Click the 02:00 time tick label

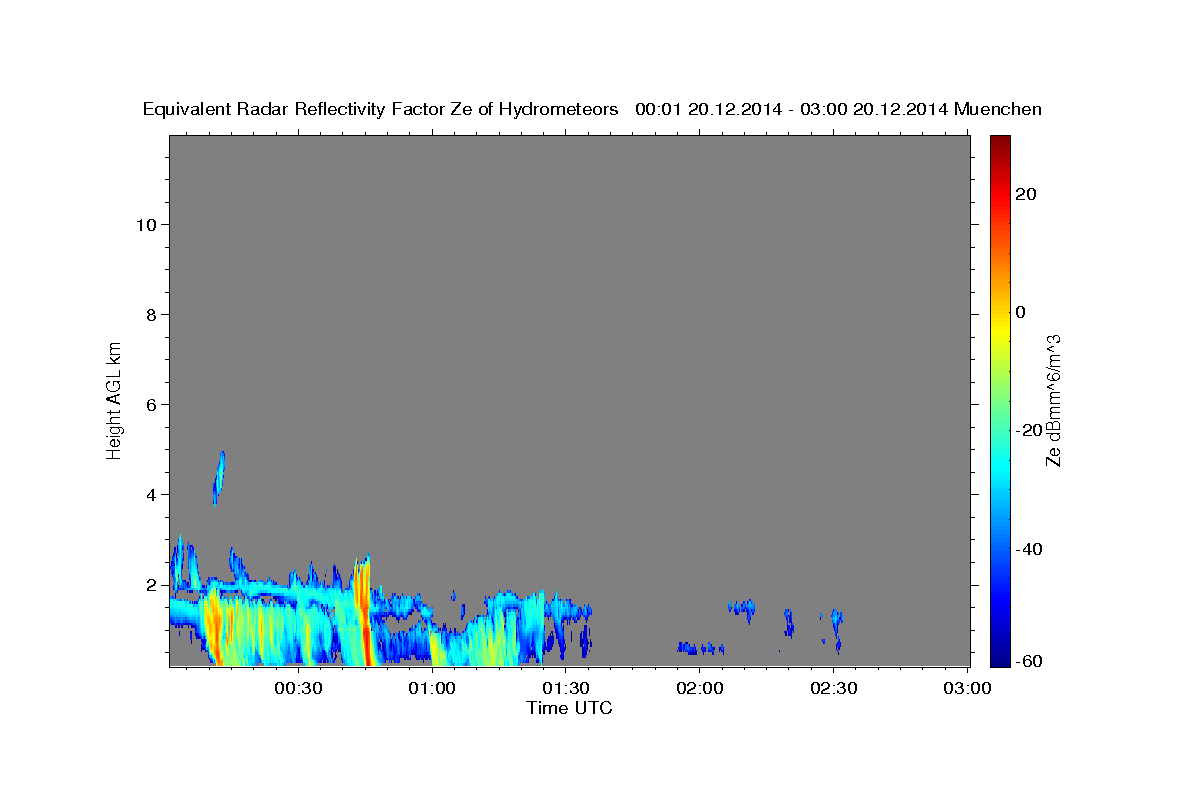coord(700,688)
